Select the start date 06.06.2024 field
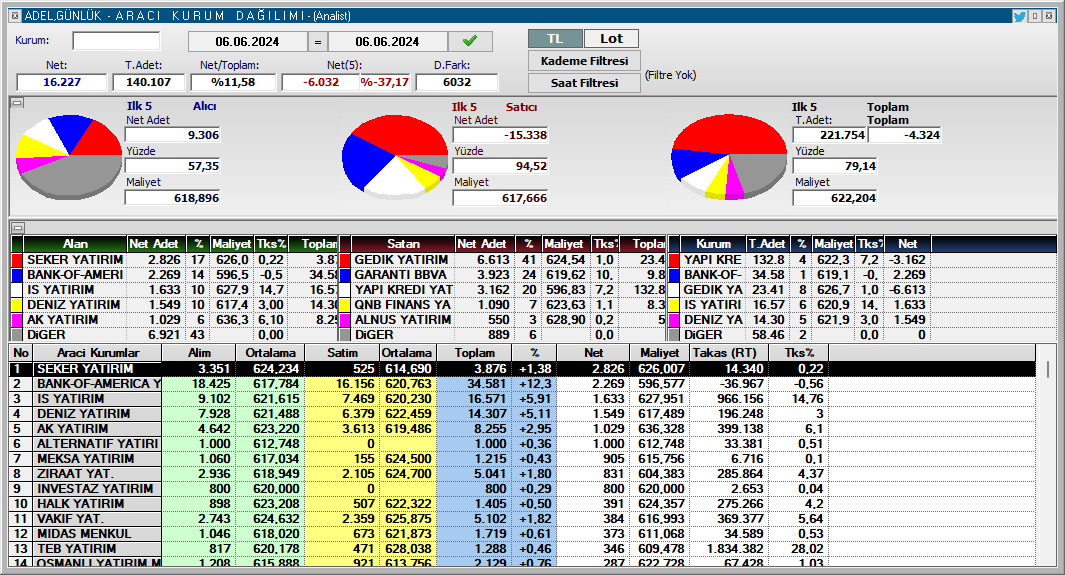This screenshot has width=1065, height=575. tap(247, 41)
